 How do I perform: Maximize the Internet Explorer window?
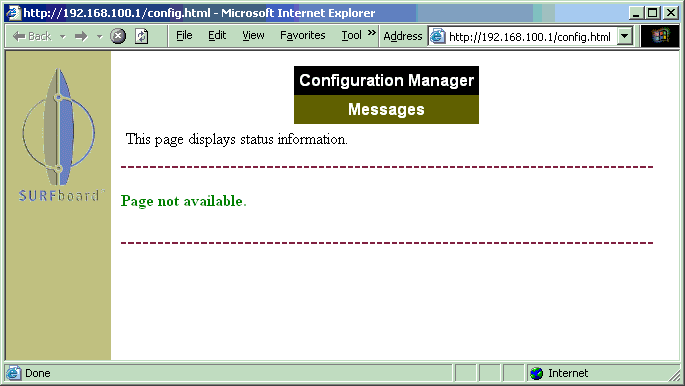pos(653,13)
